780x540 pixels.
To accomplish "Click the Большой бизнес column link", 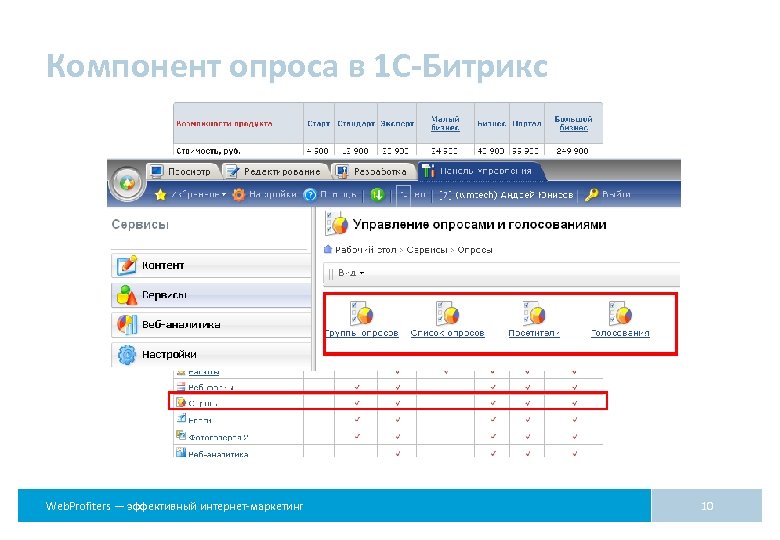I will pos(573,123).
